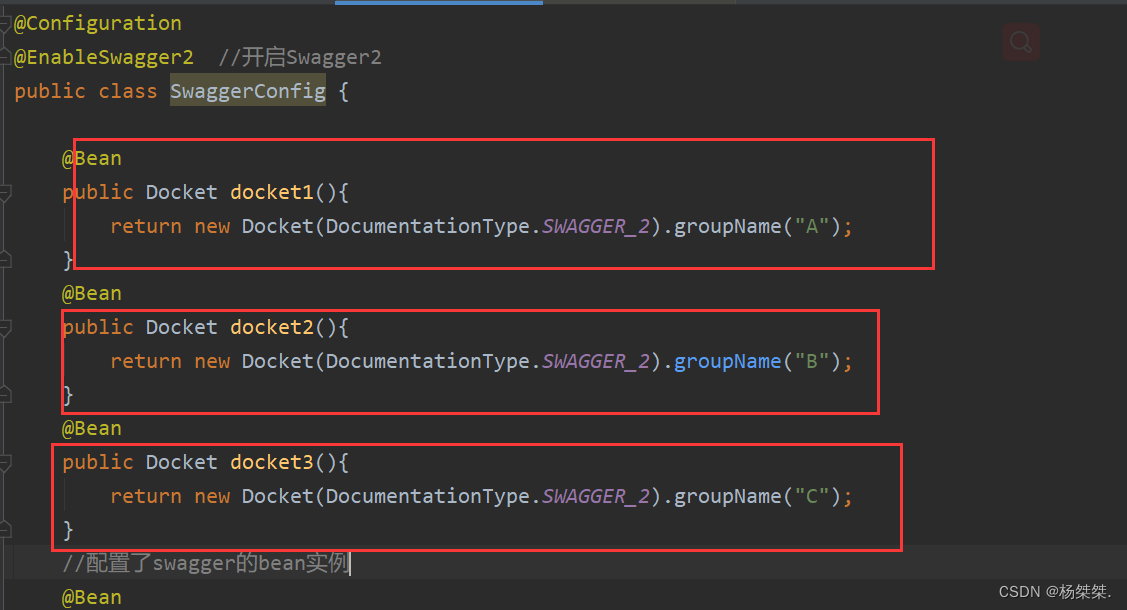Click the return keyword in docket1
The height and width of the screenshot is (610, 1127).
pyautogui.click(x=146, y=226)
